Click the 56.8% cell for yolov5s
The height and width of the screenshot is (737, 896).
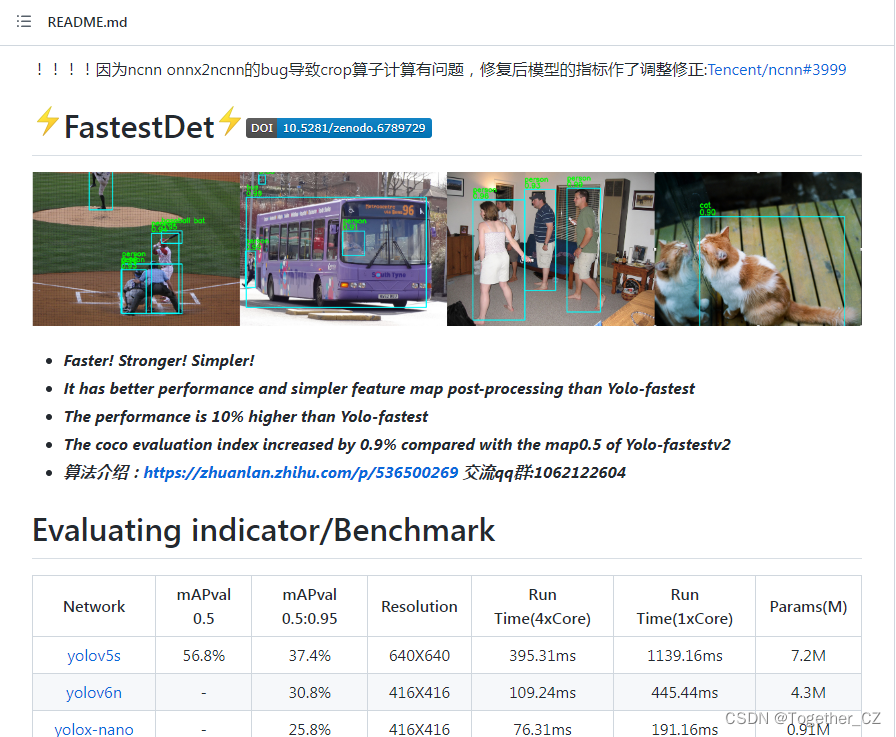point(203,655)
